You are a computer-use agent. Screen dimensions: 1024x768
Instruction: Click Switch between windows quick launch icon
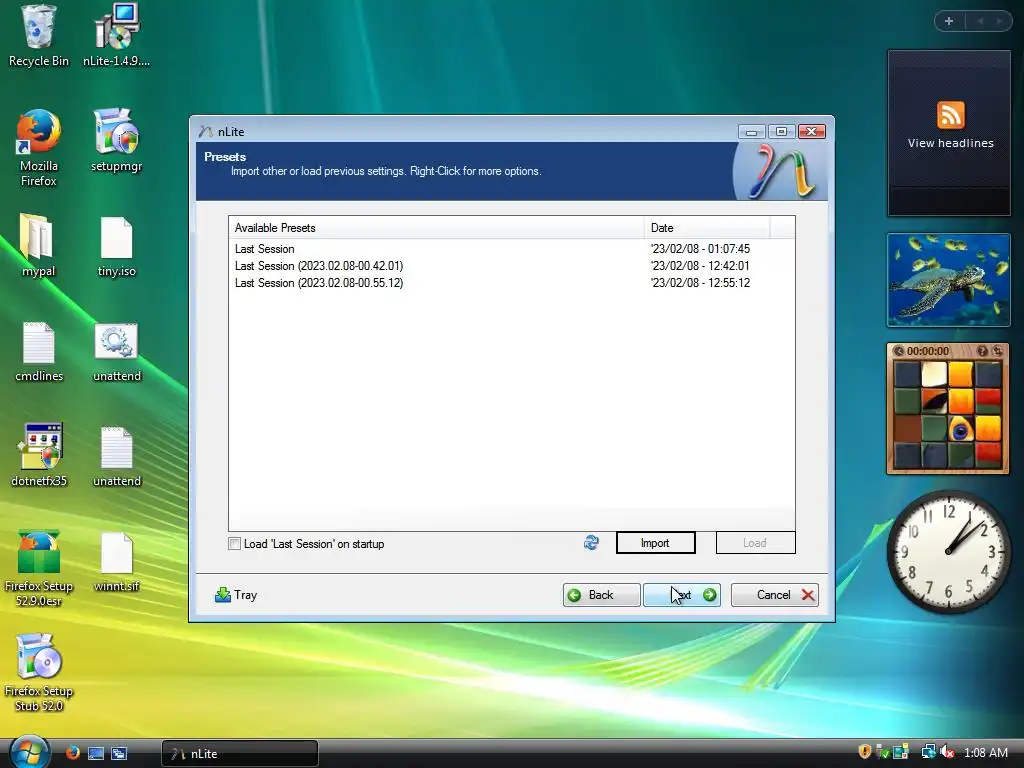click(119, 753)
